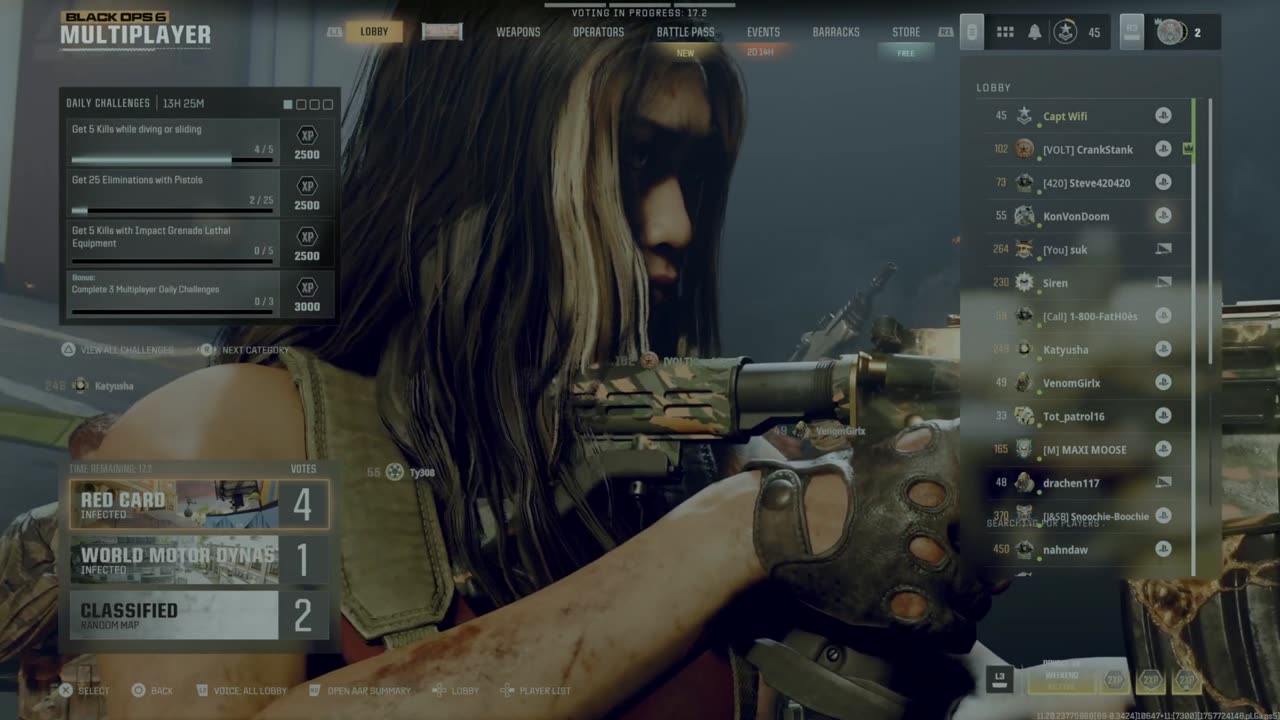This screenshot has width=1280, height=720.
Task: Click PC platform icon beside [You] suk
Action: (1163, 249)
